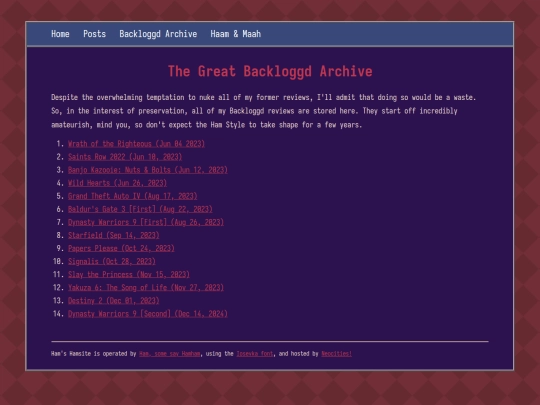Open the Starfield review link
This screenshot has width=540, height=405.
pyautogui.click(x=114, y=235)
